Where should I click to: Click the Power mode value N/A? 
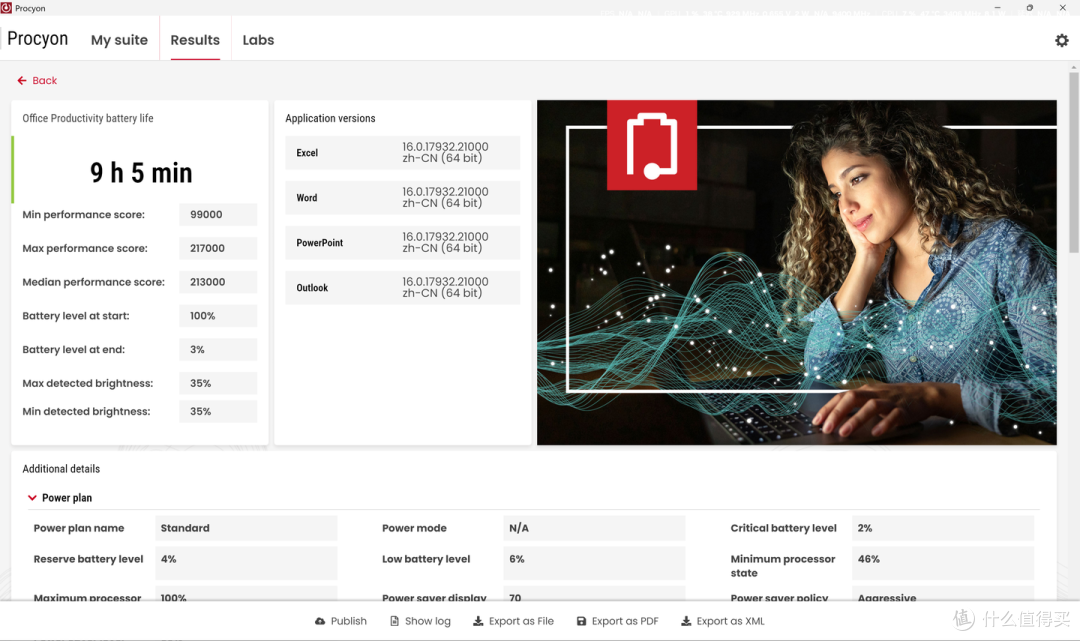(x=594, y=528)
